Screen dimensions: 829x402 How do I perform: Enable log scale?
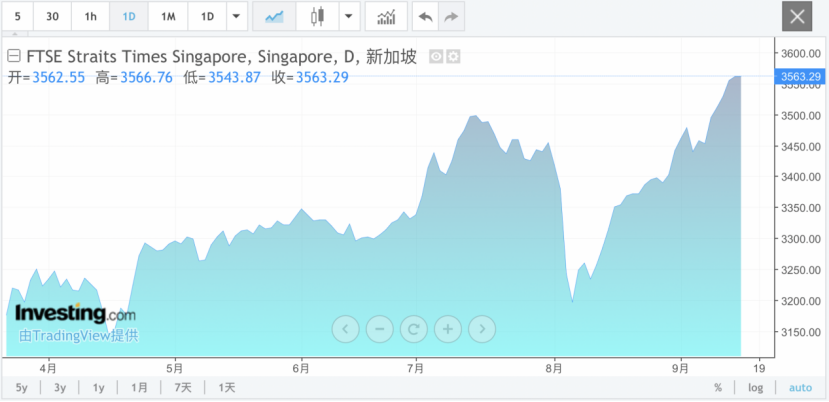[x=755, y=387]
